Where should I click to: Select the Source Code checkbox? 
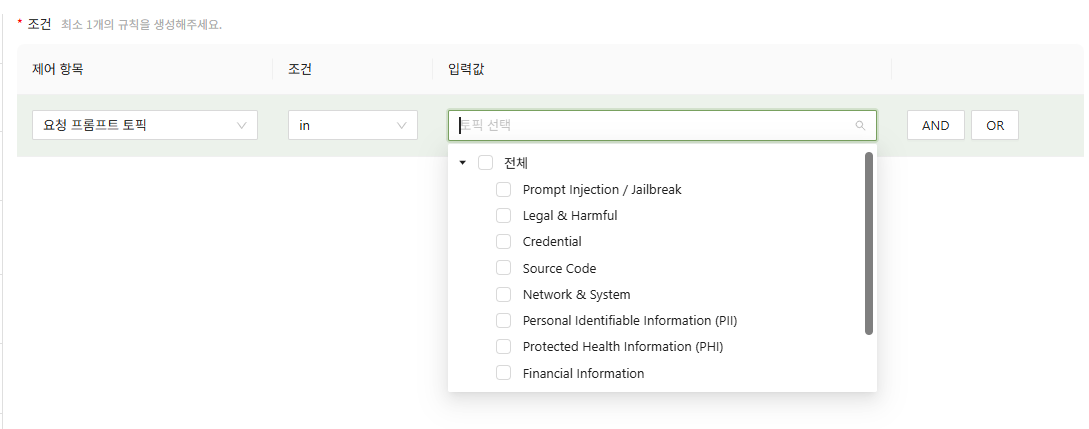pos(504,268)
